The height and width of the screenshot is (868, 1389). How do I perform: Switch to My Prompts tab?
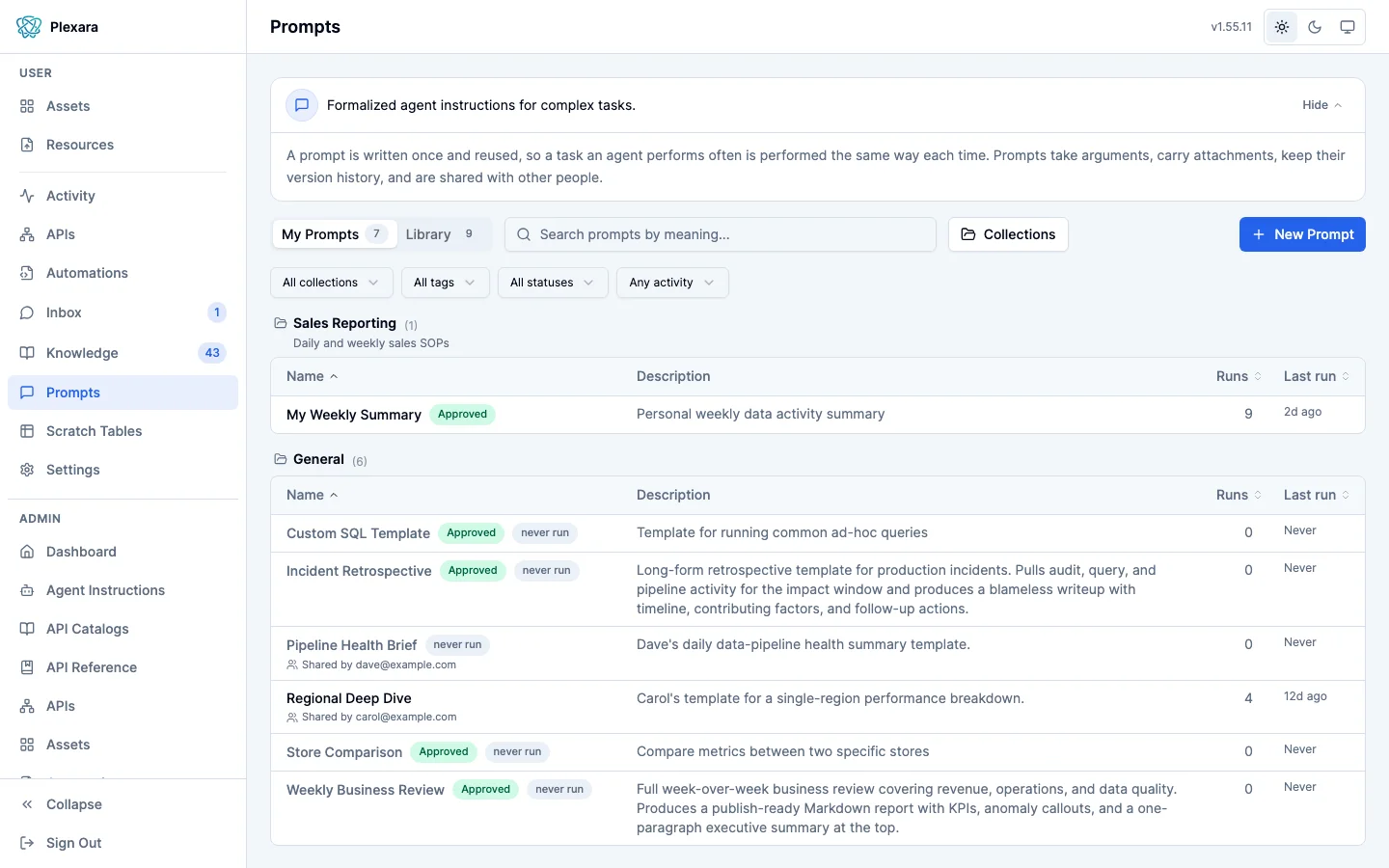(334, 234)
